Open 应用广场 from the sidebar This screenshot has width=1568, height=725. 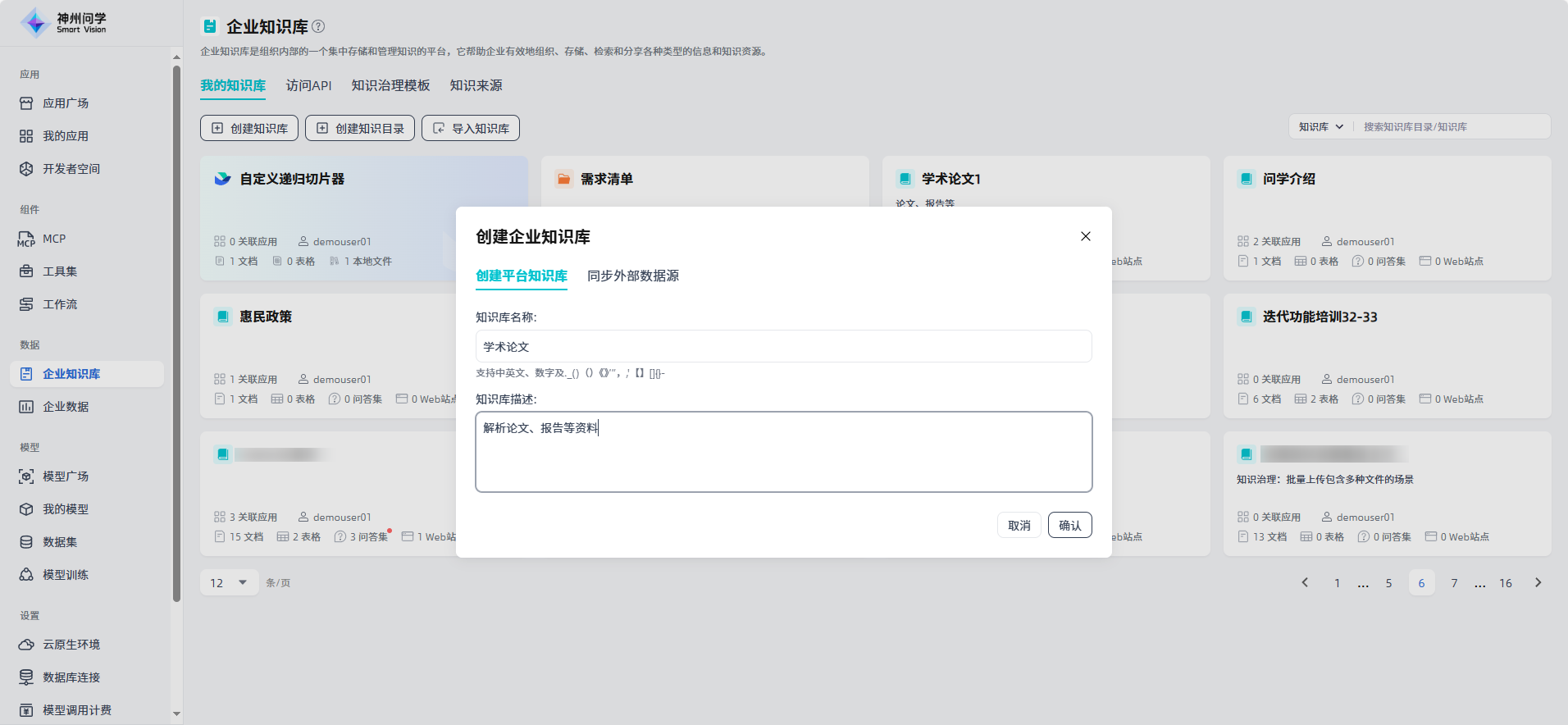click(x=66, y=103)
